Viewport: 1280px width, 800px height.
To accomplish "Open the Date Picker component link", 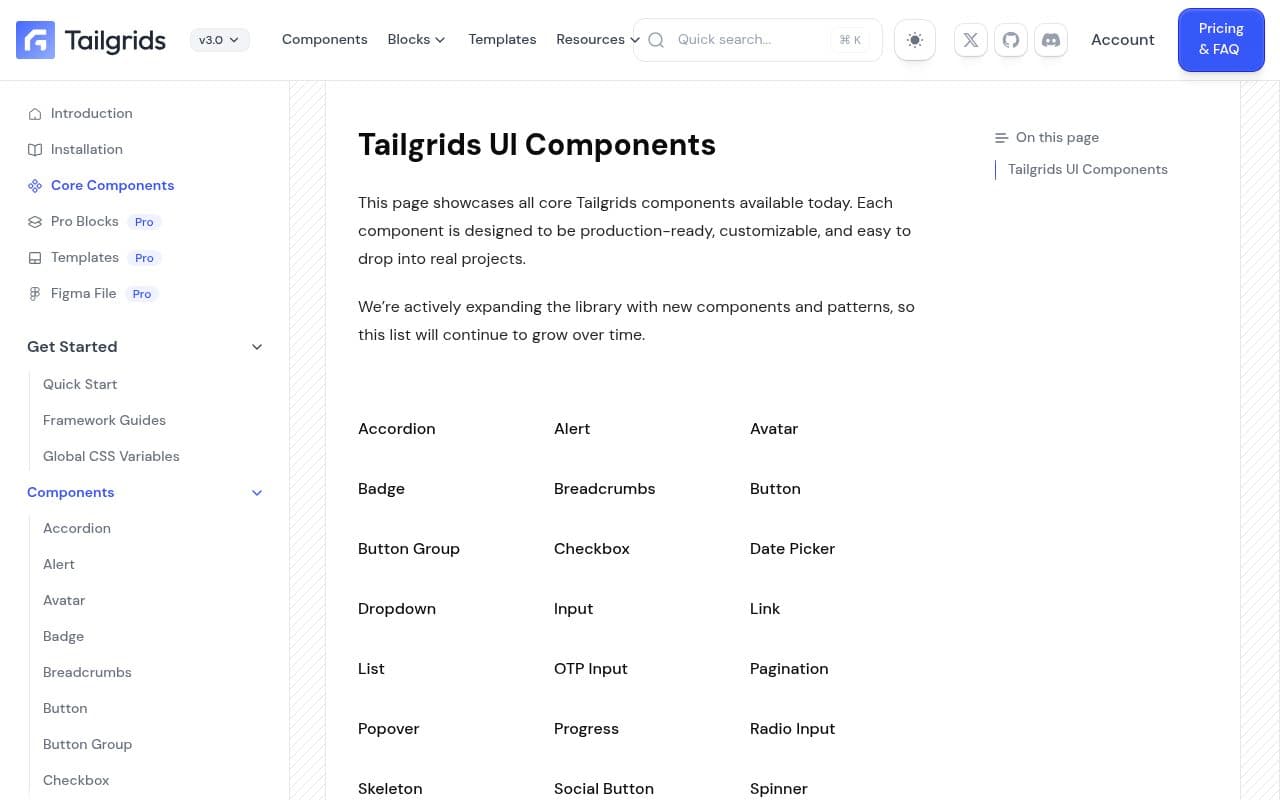I will pos(792,548).
